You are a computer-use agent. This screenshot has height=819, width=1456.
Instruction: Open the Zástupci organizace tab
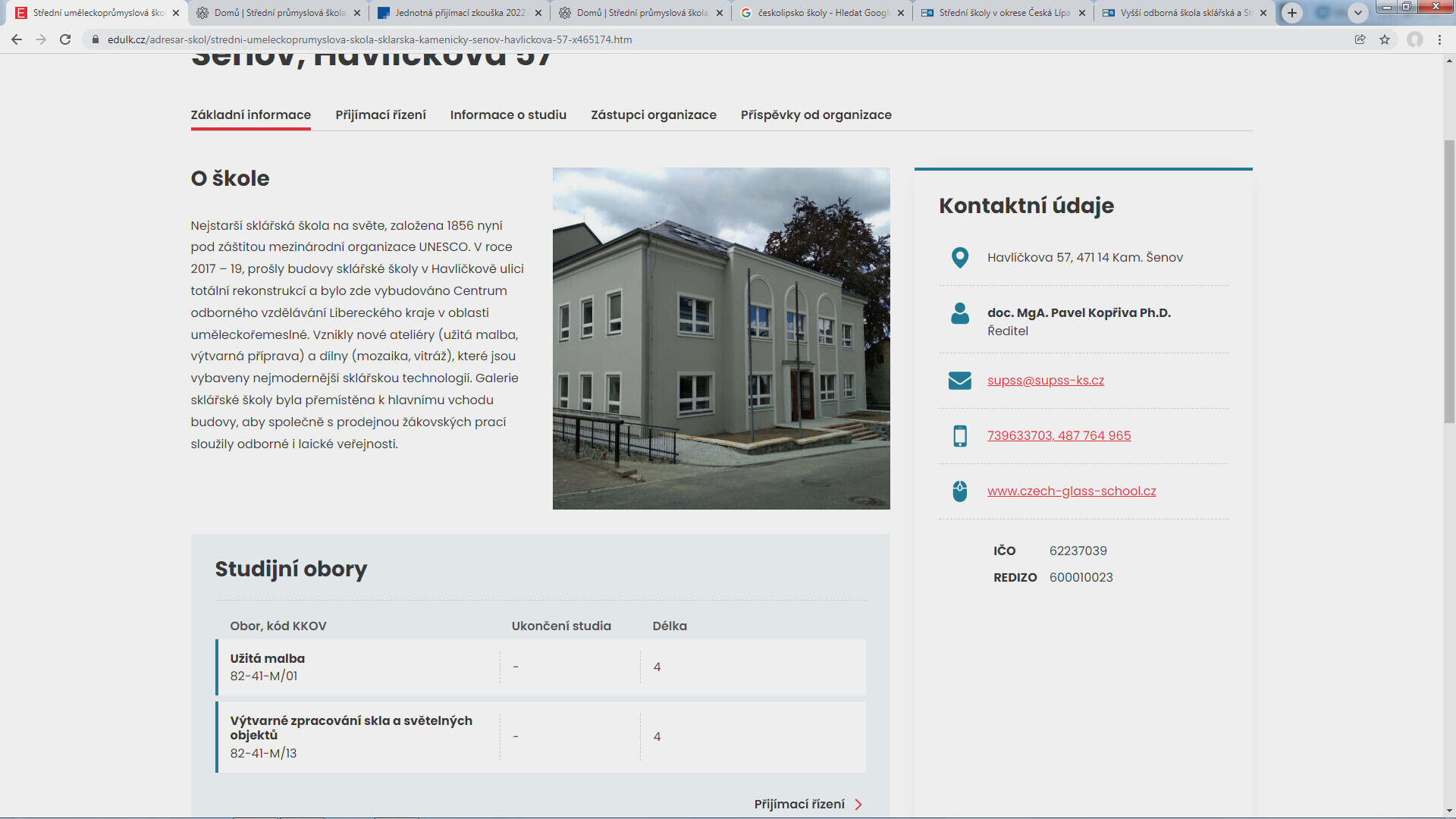click(x=654, y=115)
